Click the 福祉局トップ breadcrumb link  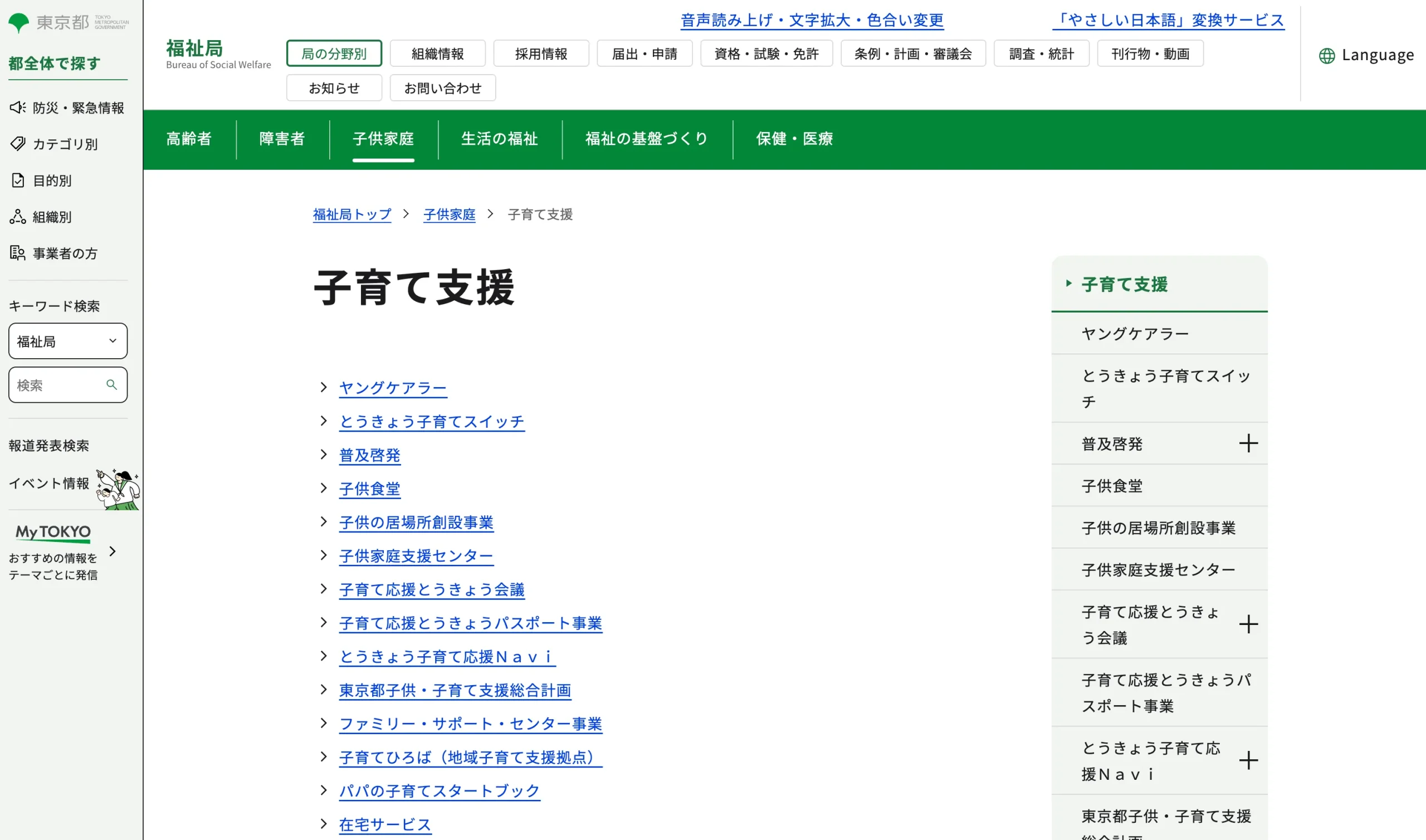pyautogui.click(x=352, y=214)
